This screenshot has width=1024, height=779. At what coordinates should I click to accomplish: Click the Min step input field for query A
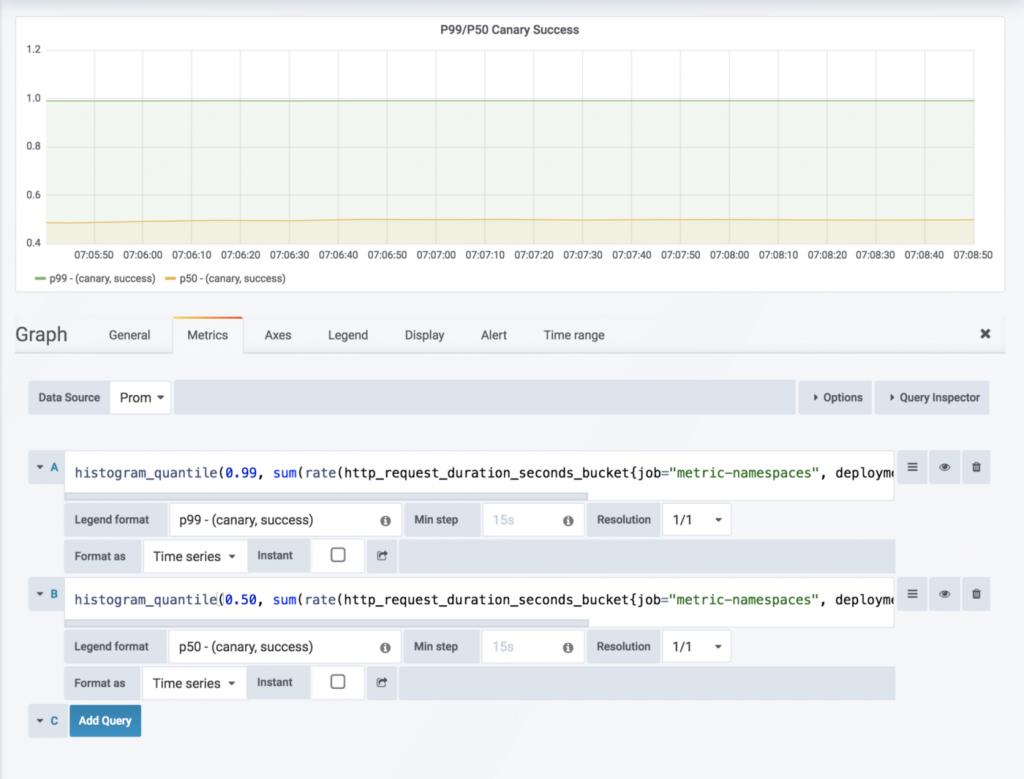[520, 520]
